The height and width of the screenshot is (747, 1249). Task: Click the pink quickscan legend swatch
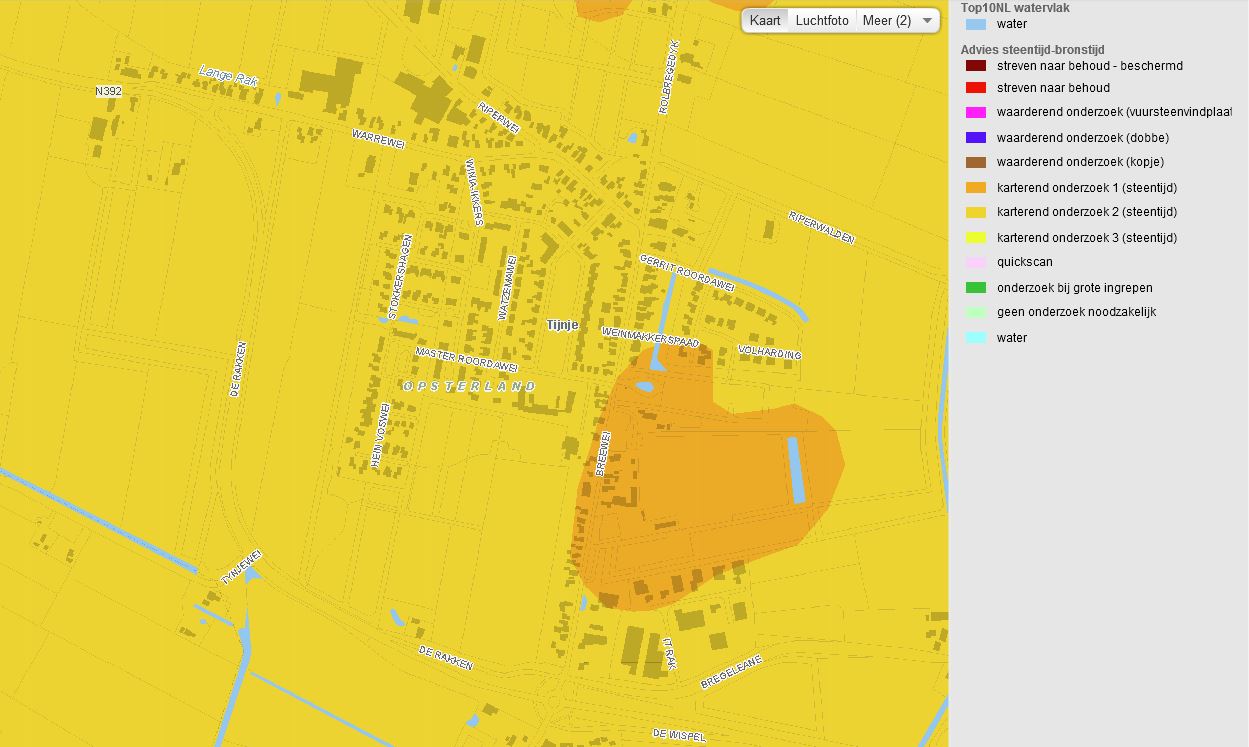coord(975,262)
